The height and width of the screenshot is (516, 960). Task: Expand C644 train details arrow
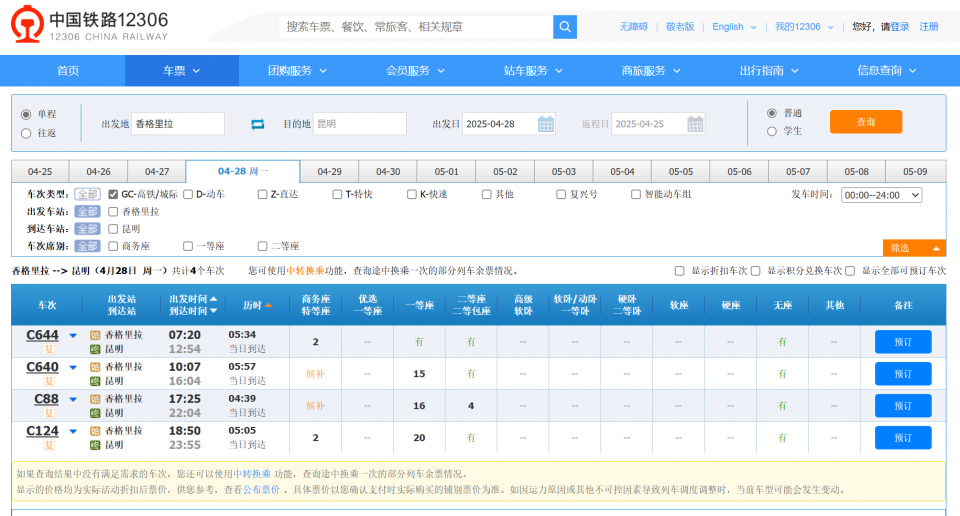(73, 335)
